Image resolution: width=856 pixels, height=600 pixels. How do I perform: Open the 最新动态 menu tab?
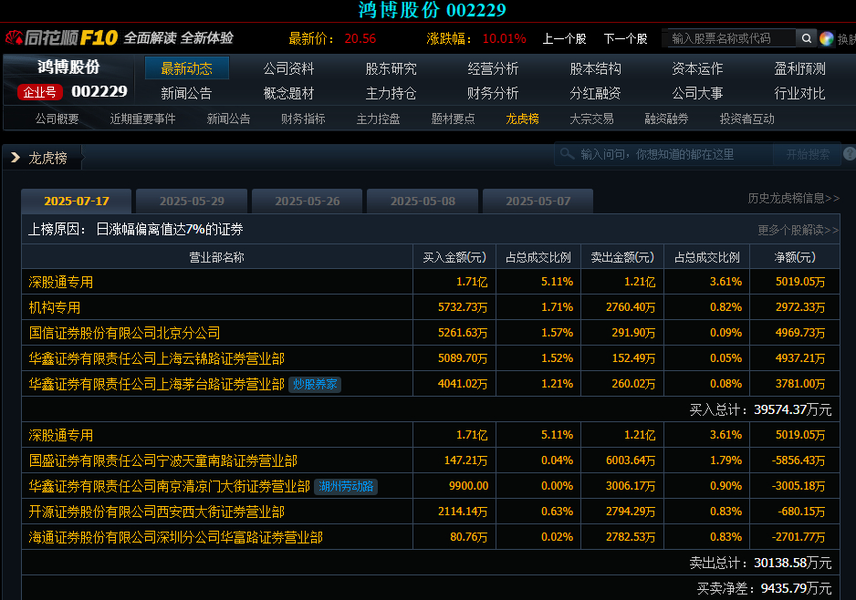187,68
